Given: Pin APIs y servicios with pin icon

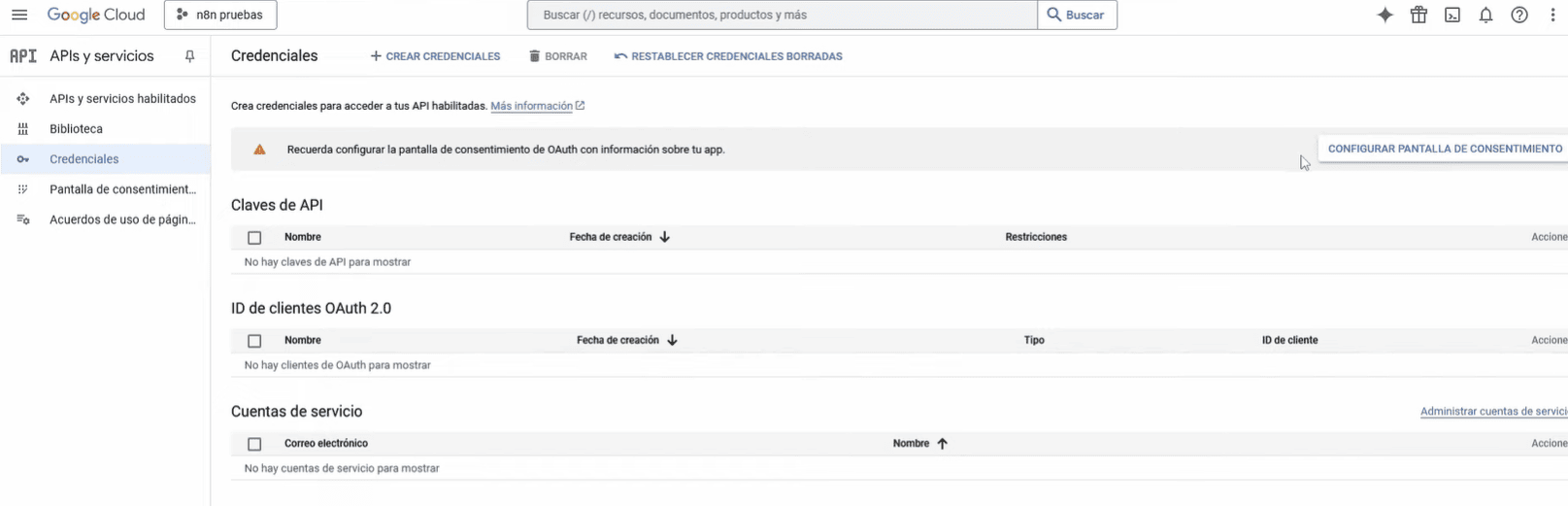Looking at the screenshot, I should point(189,56).
